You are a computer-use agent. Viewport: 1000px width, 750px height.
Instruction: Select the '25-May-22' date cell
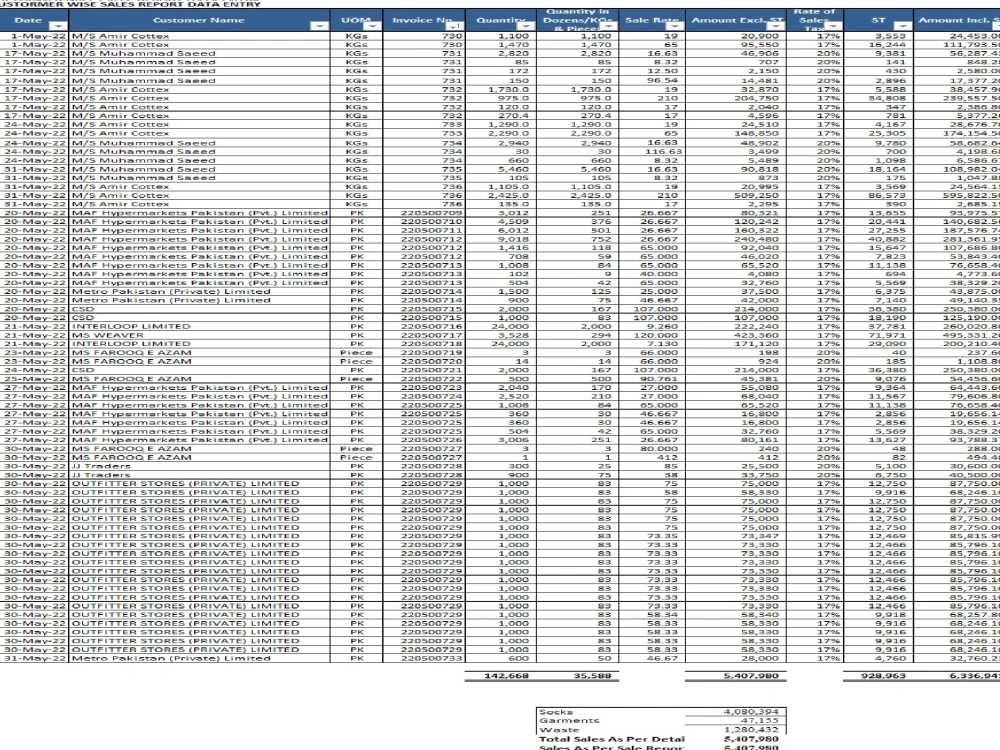(x=36, y=379)
